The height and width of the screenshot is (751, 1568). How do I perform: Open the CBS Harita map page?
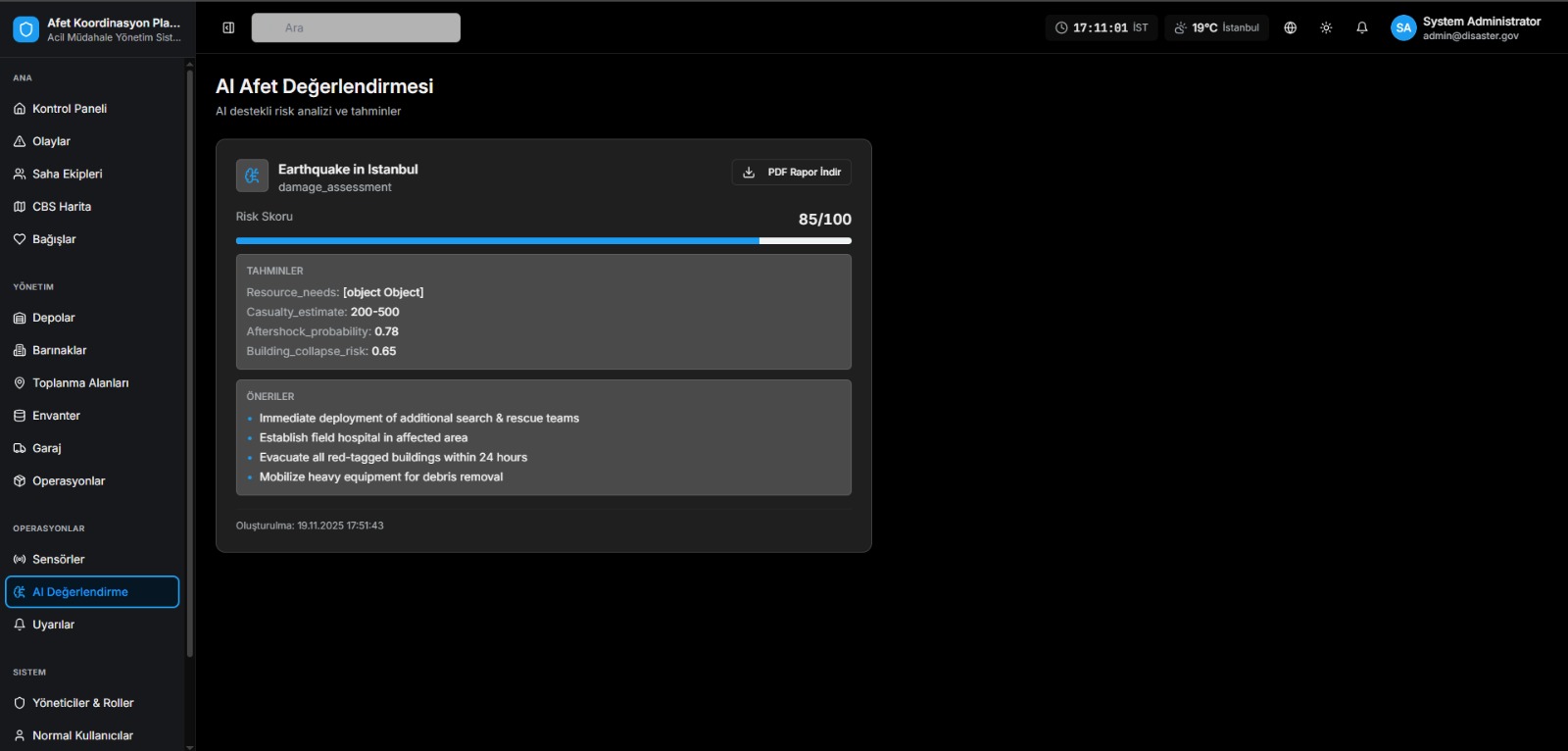pyautogui.click(x=61, y=207)
